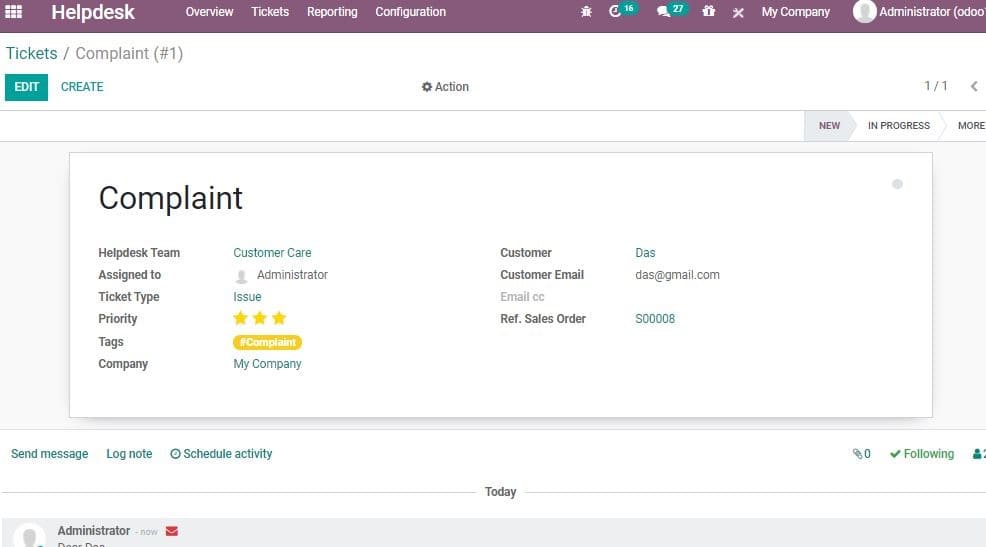Toggle the kanban state grey dot

pos(897,184)
